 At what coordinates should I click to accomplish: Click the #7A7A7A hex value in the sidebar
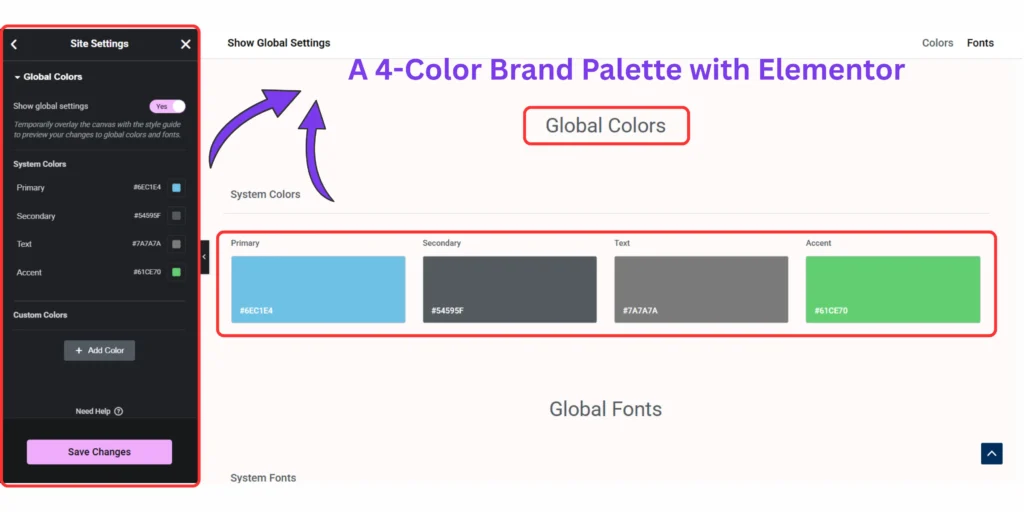146,244
